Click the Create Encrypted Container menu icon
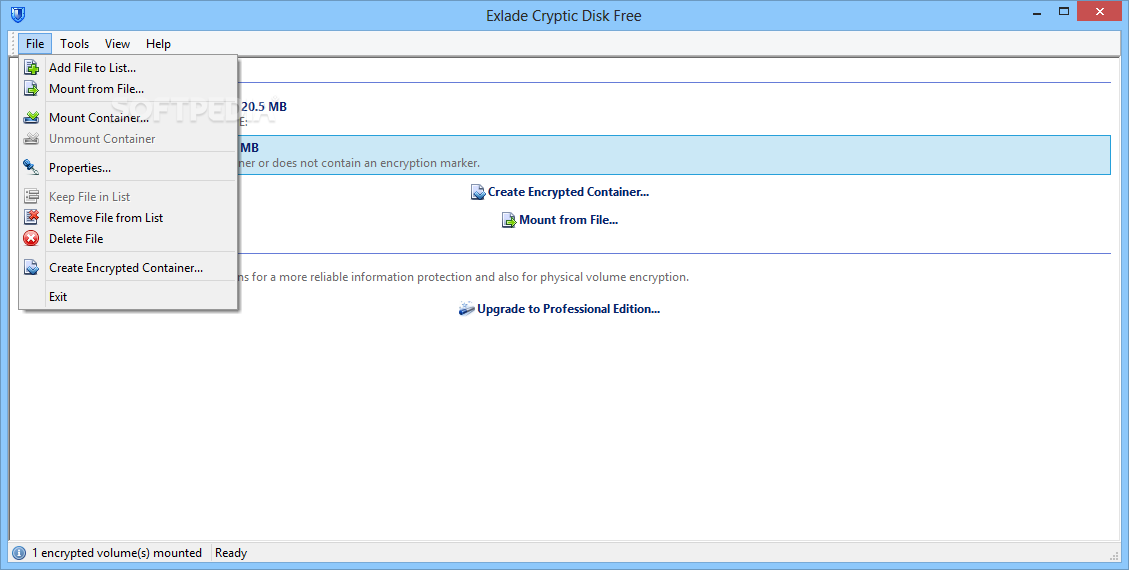 click(x=32, y=268)
